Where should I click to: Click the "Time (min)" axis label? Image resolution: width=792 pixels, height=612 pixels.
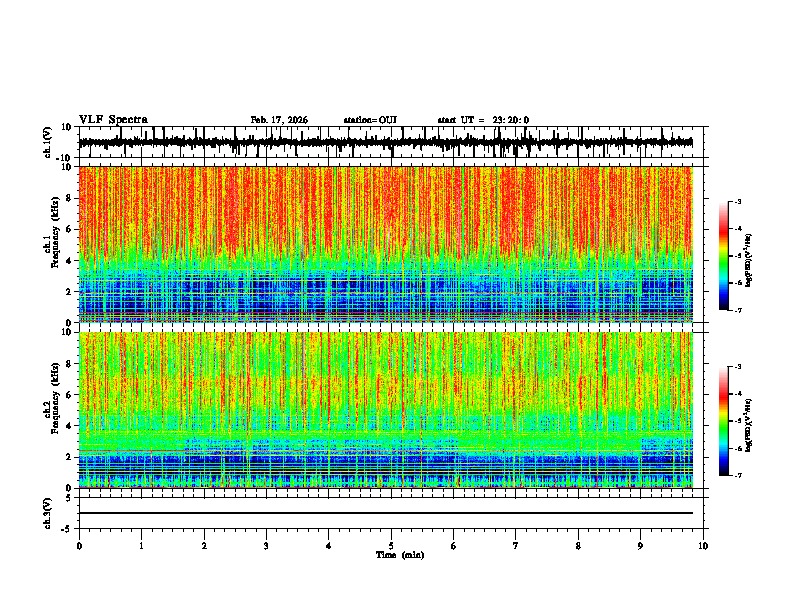click(400, 555)
